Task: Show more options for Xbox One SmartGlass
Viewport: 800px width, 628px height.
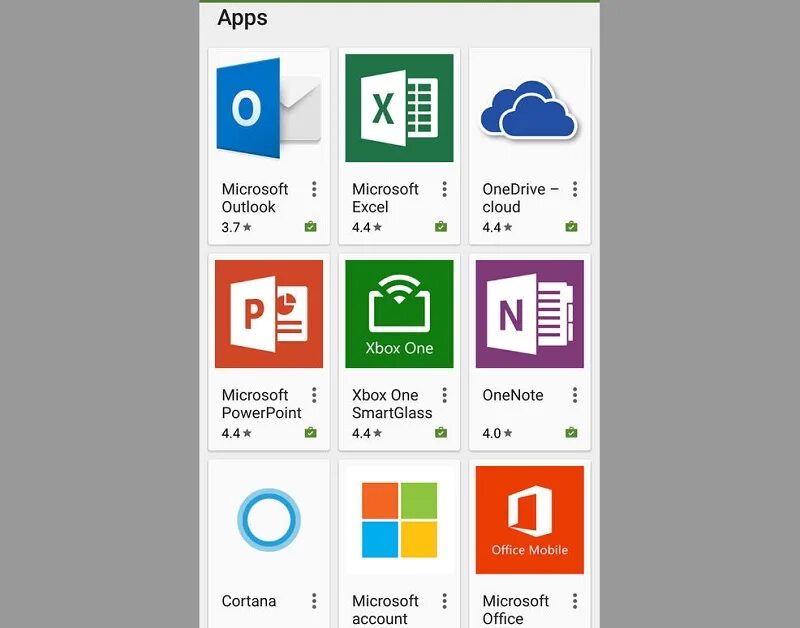Action: tap(444, 395)
